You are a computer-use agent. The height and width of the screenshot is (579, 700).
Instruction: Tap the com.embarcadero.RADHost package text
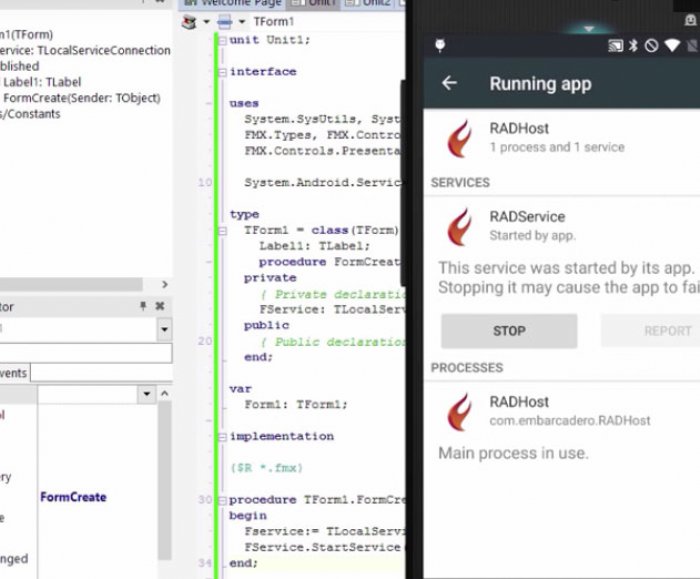coord(570,421)
